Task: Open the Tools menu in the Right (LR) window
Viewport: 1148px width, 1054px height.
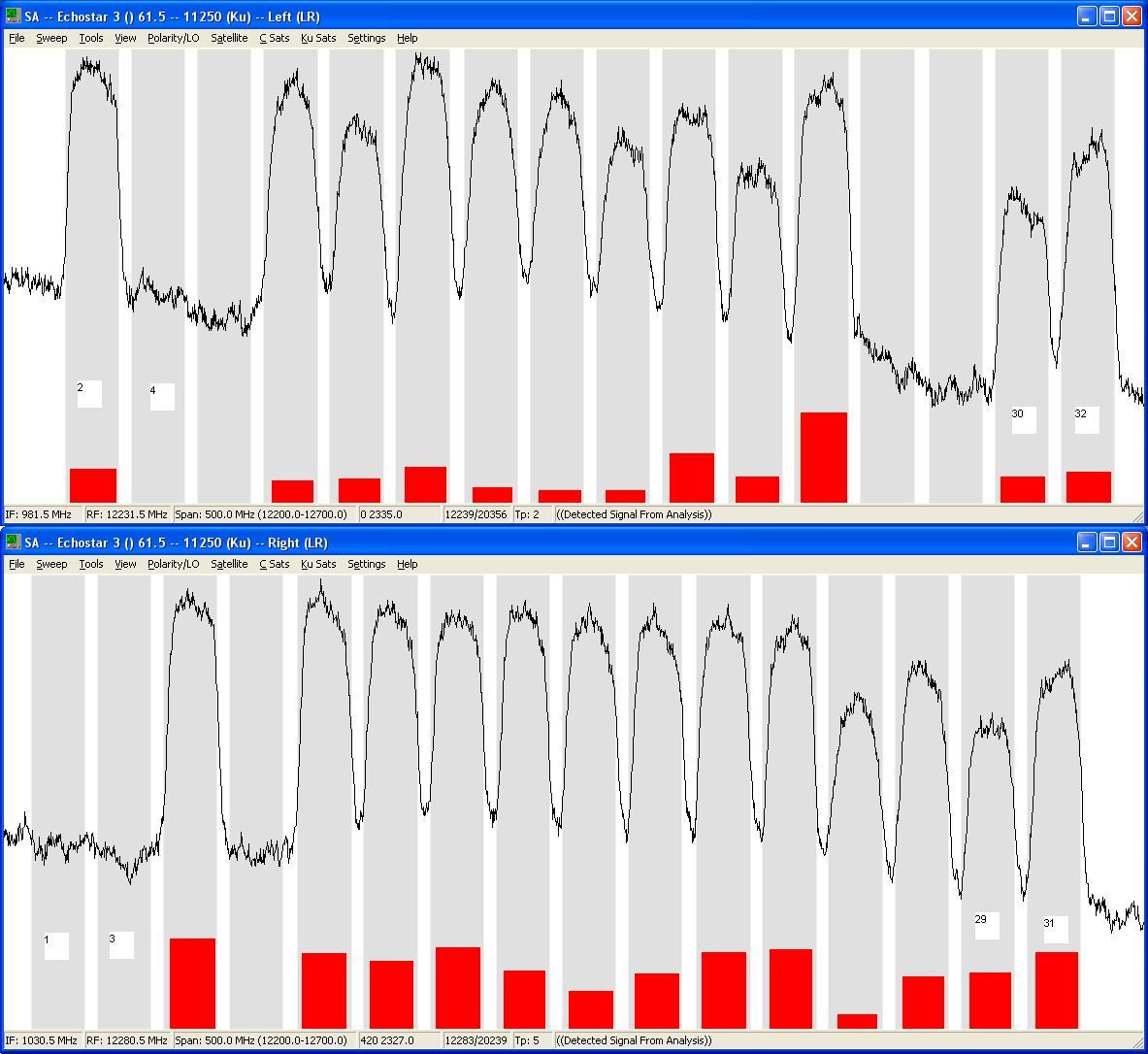Action: point(90,564)
